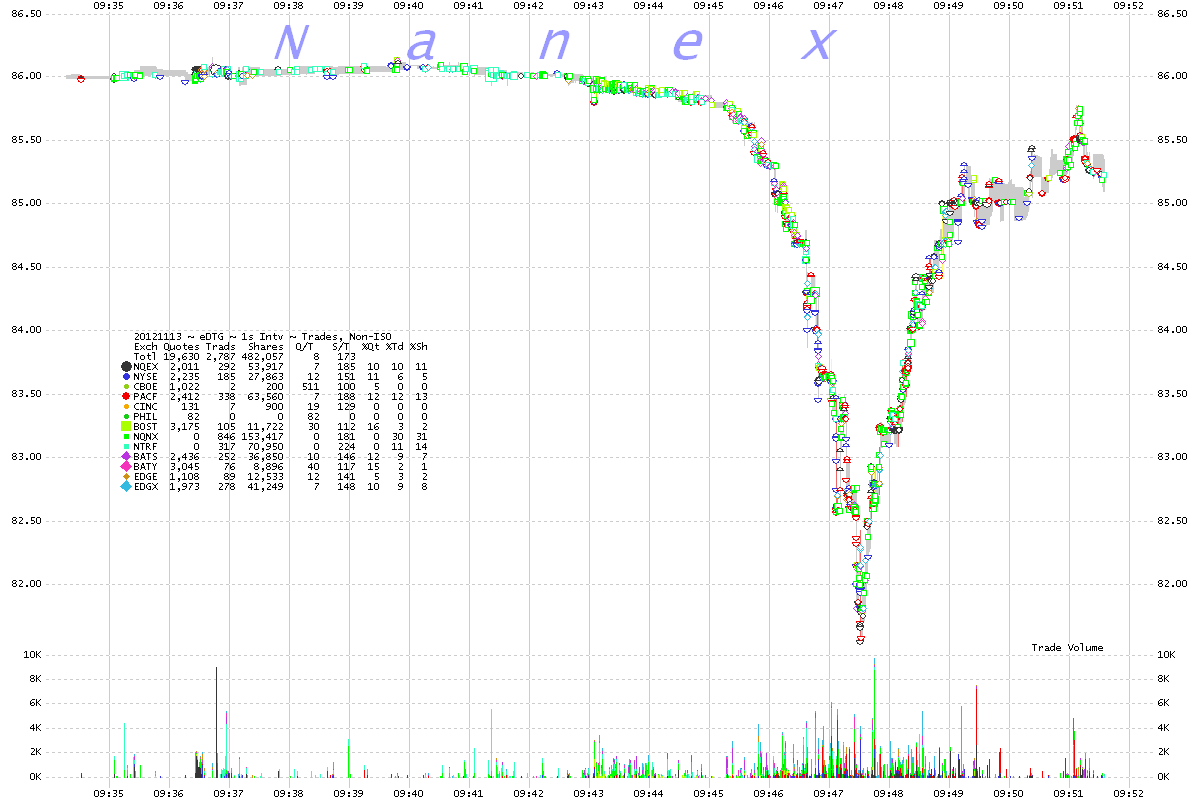Click the purple BATS legend diamond
The image size is (1200, 800).
125,456
